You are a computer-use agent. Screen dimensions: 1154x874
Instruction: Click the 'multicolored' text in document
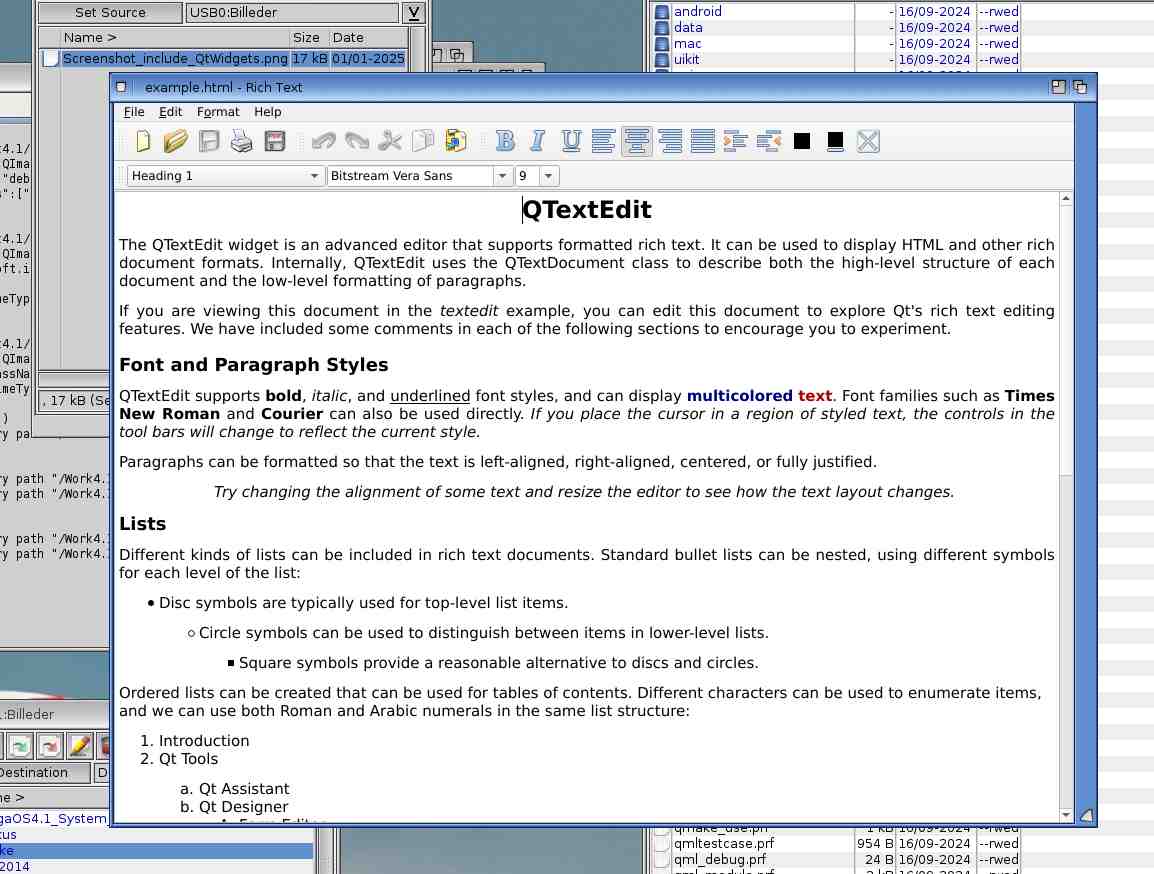(740, 396)
